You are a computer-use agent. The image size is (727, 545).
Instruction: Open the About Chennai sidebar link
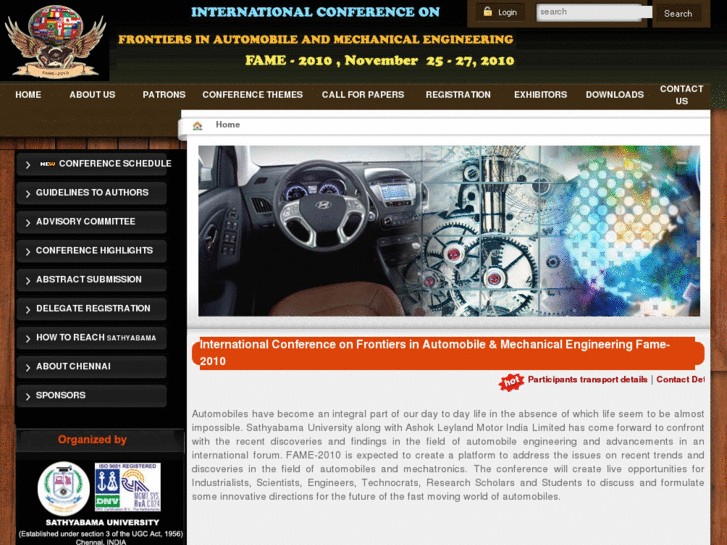click(73, 366)
